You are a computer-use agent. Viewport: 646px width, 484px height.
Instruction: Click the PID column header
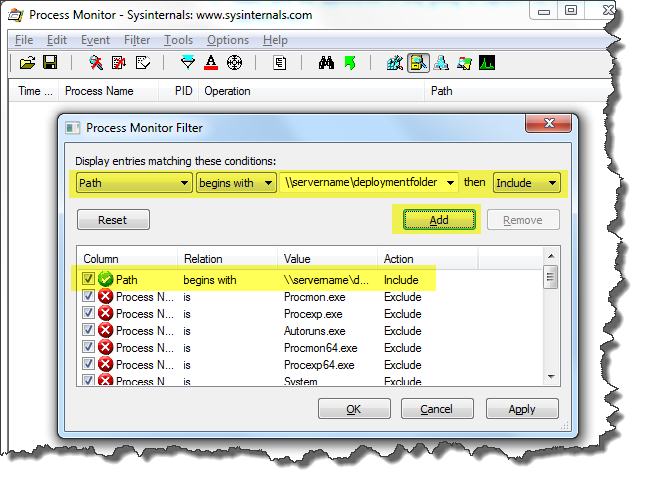(179, 91)
